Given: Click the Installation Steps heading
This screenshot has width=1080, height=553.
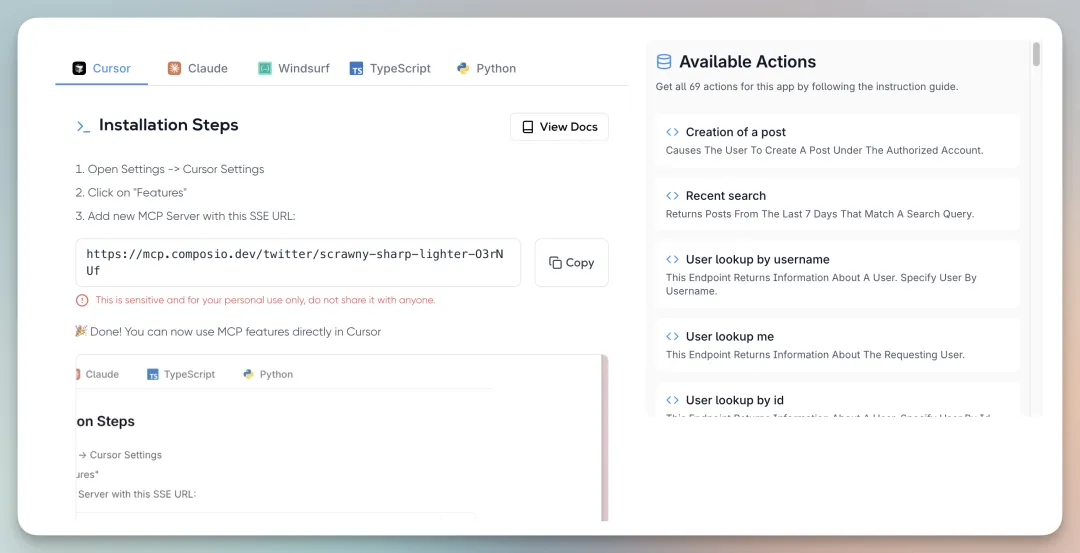Looking at the screenshot, I should pos(169,125).
